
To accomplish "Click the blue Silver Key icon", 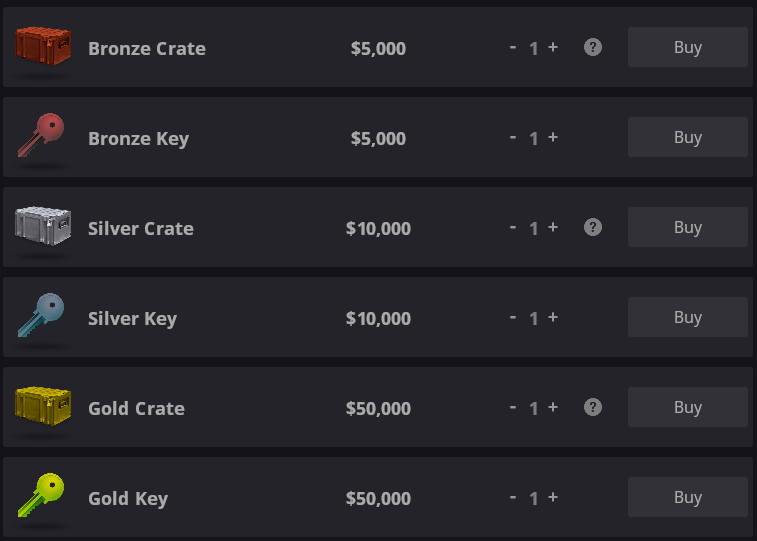I will click(41, 316).
